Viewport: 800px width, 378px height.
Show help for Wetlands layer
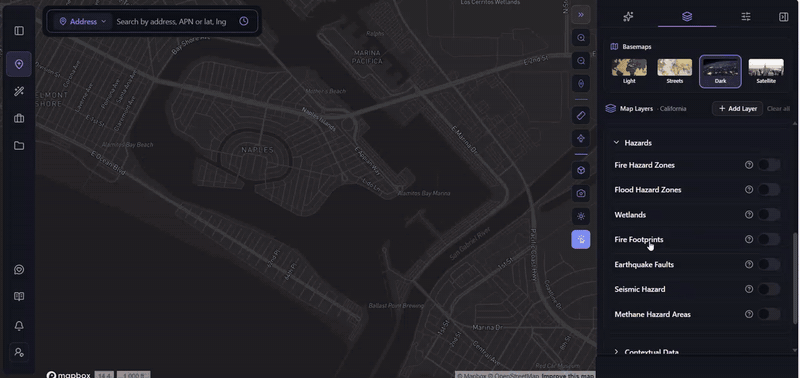coord(749,214)
